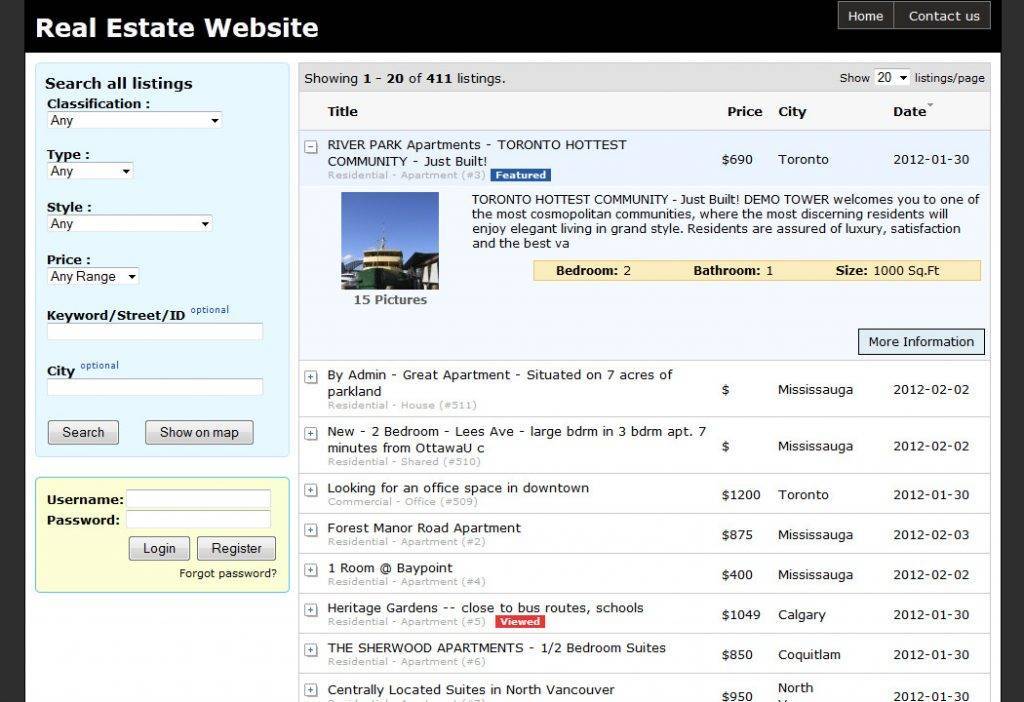This screenshot has width=1024, height=702.
Task: Open Forest Manor Road Apartment listing
Action: point(424,528)
